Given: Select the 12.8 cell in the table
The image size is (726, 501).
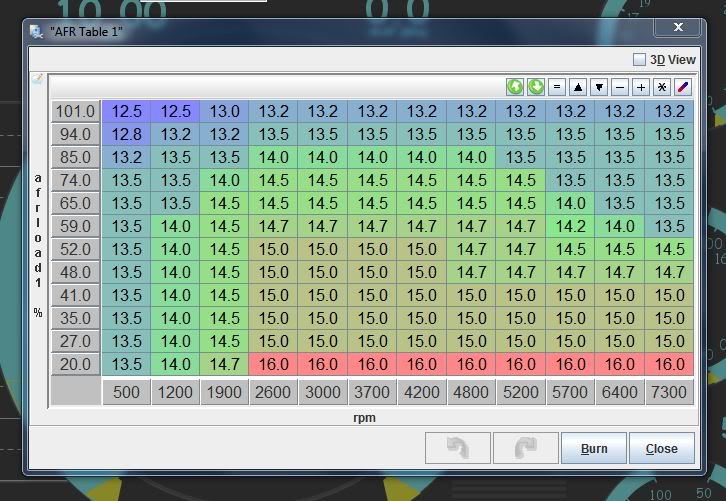Looking at the screenshot, I should coord(126,134).
